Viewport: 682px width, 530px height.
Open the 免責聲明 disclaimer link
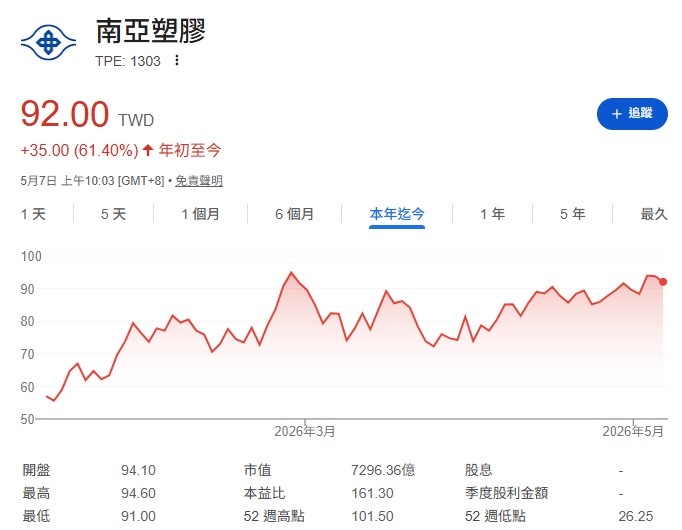(x=199, y=181)
